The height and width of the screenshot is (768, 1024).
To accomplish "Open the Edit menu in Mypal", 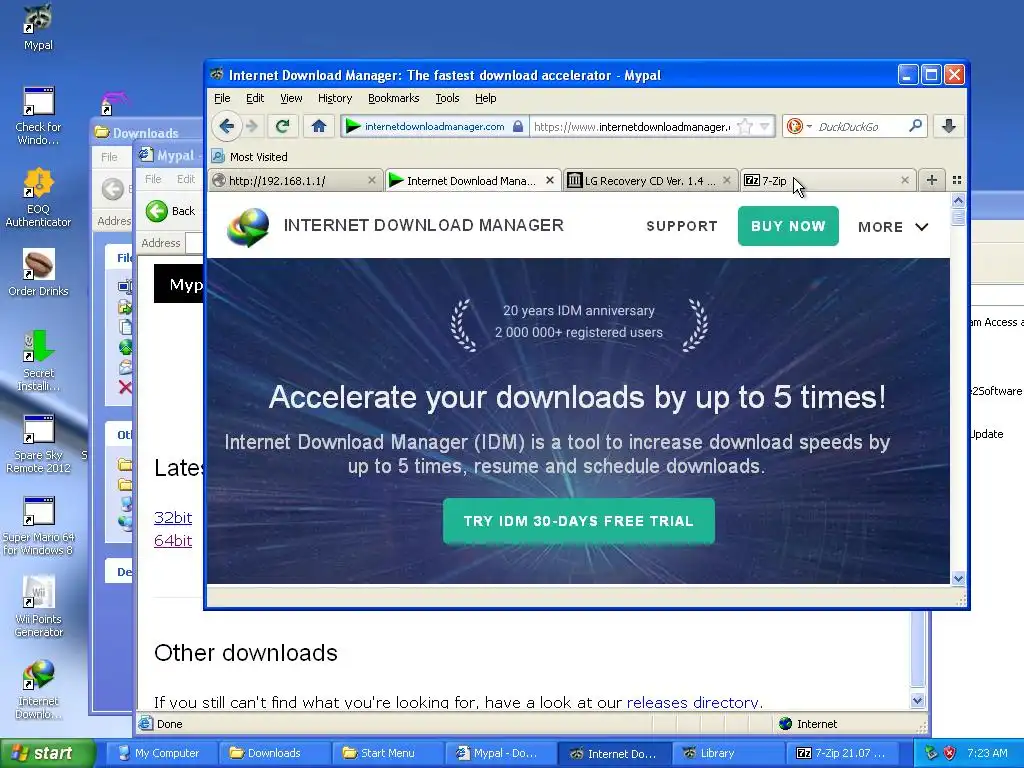I will 255,98.
